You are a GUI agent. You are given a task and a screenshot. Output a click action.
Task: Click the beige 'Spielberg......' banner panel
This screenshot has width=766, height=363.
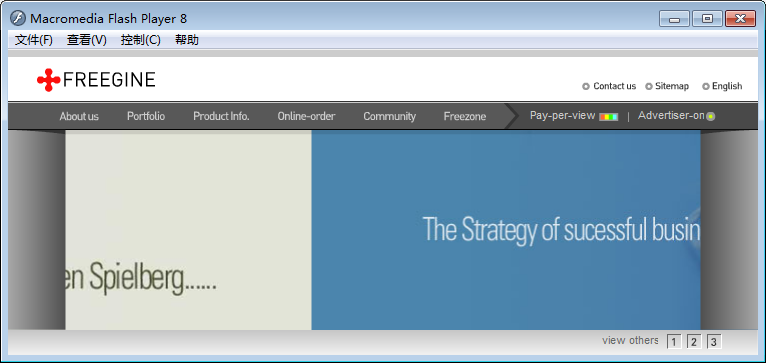tap(188, 230)
